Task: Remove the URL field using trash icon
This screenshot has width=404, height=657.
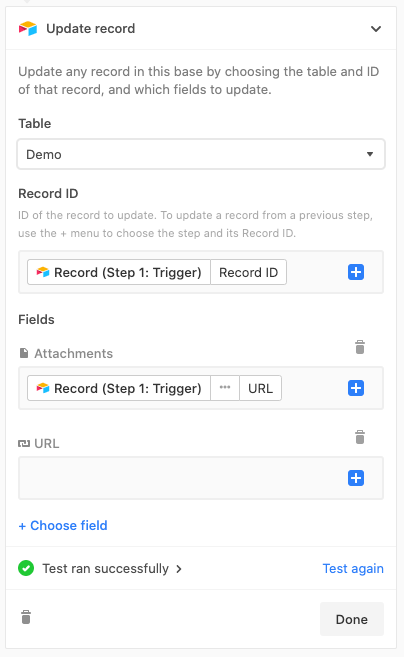Action: (360, 437)
